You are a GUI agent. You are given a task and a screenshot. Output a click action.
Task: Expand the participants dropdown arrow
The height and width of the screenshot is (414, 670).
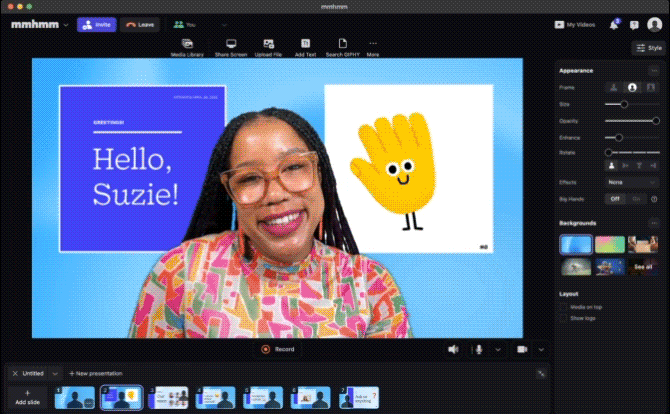tap(224, 25)
